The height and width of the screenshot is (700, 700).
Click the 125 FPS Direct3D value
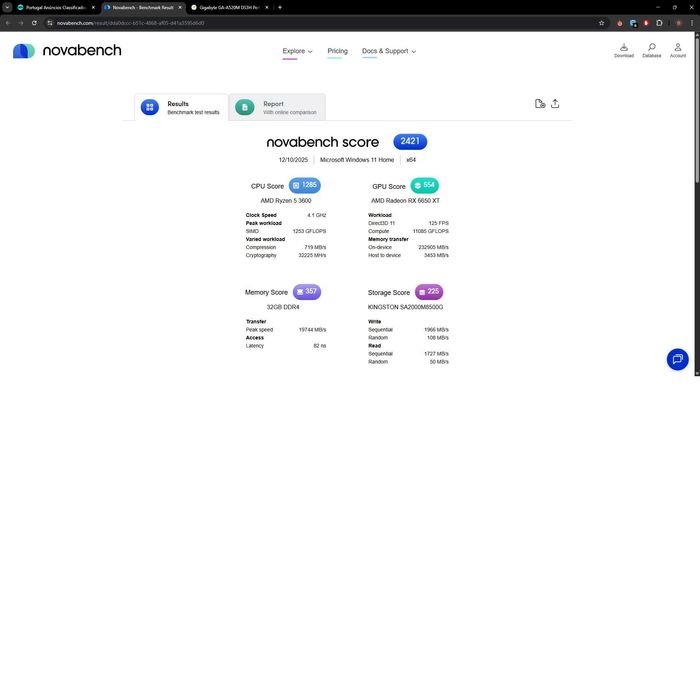[438, 223]
